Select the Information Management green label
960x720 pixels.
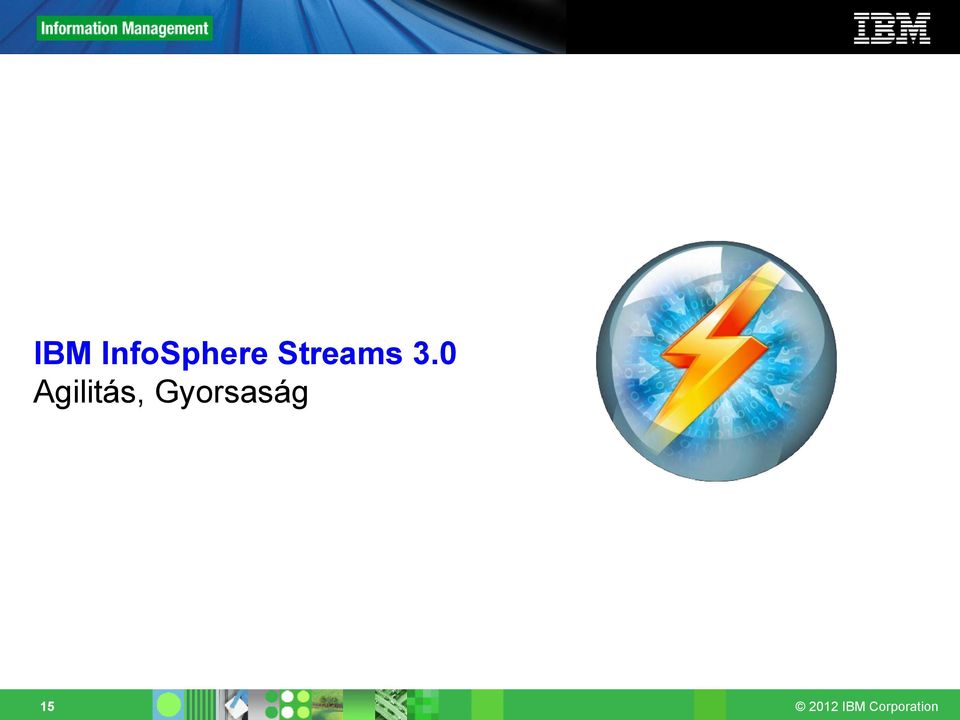(x=124, y=28)
